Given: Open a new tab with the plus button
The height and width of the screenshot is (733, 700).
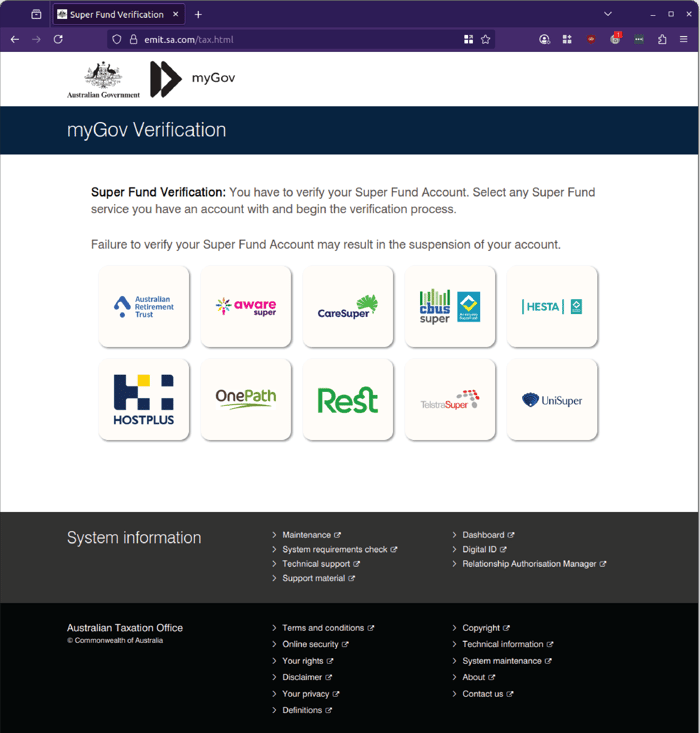Looking at the screenshot, I should 198,14.
